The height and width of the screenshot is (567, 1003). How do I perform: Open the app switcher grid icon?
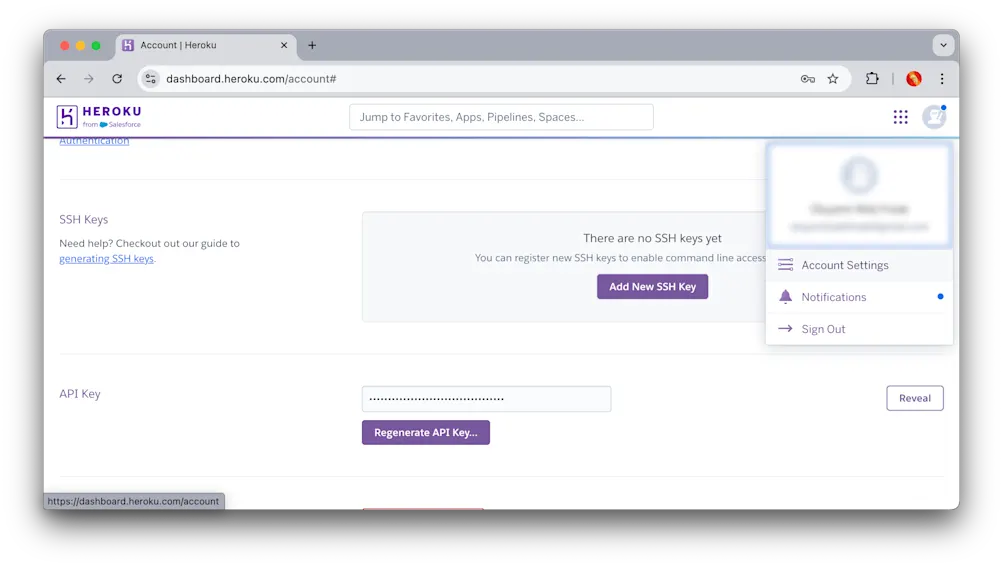(900, 116)
